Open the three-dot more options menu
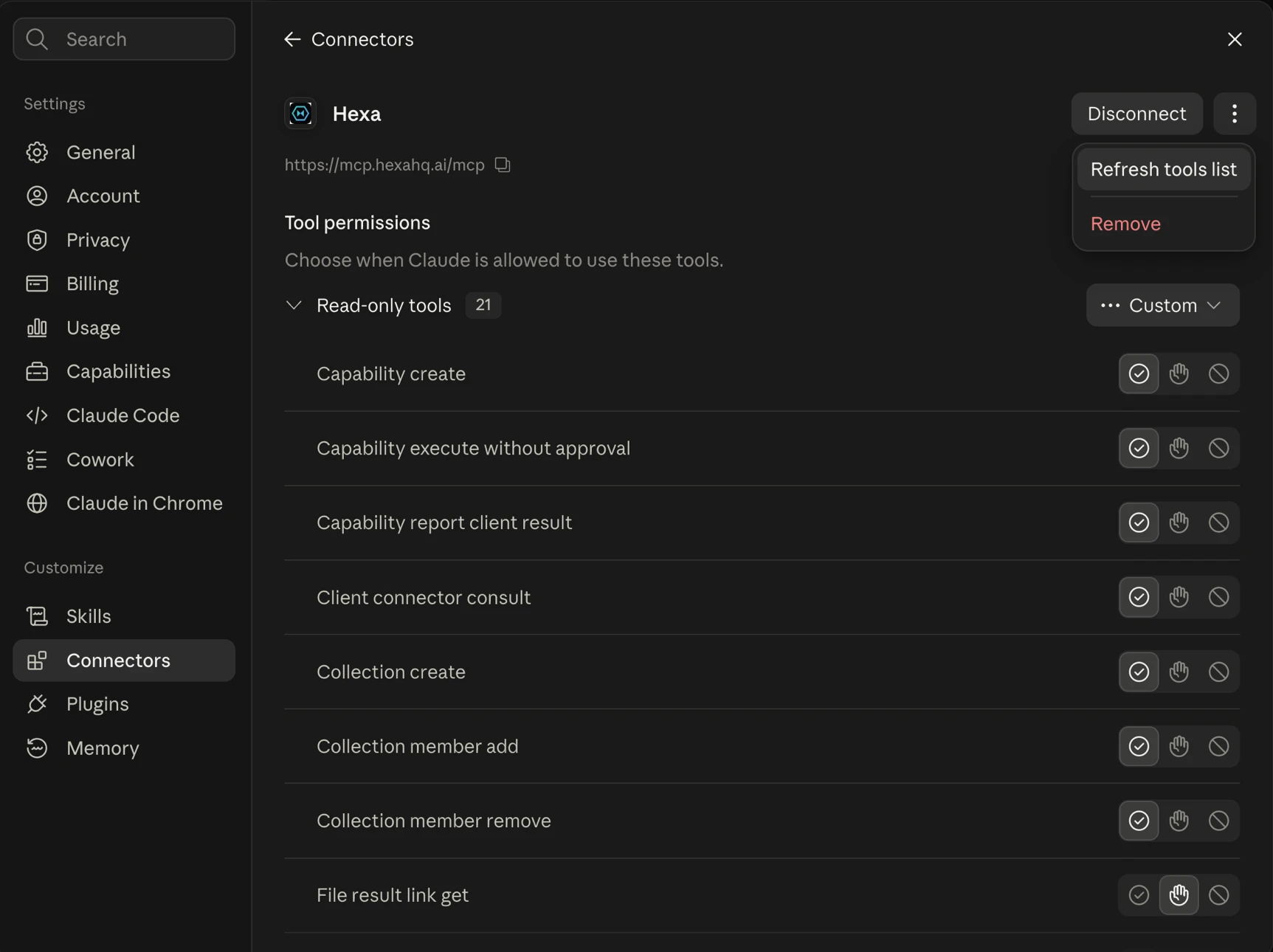 1235,114
